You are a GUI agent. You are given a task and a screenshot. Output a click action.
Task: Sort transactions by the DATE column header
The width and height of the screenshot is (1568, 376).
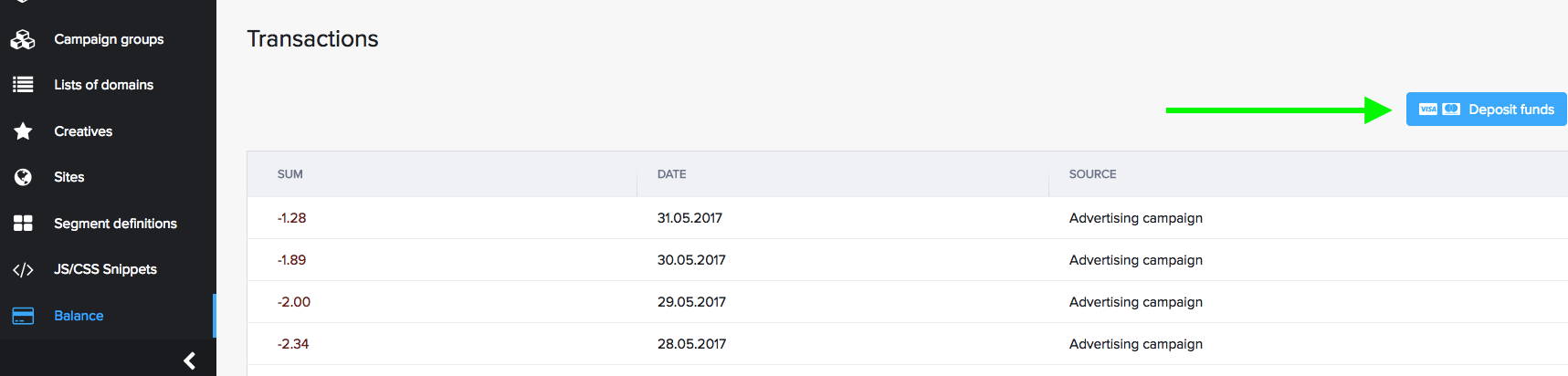point(671,174)
